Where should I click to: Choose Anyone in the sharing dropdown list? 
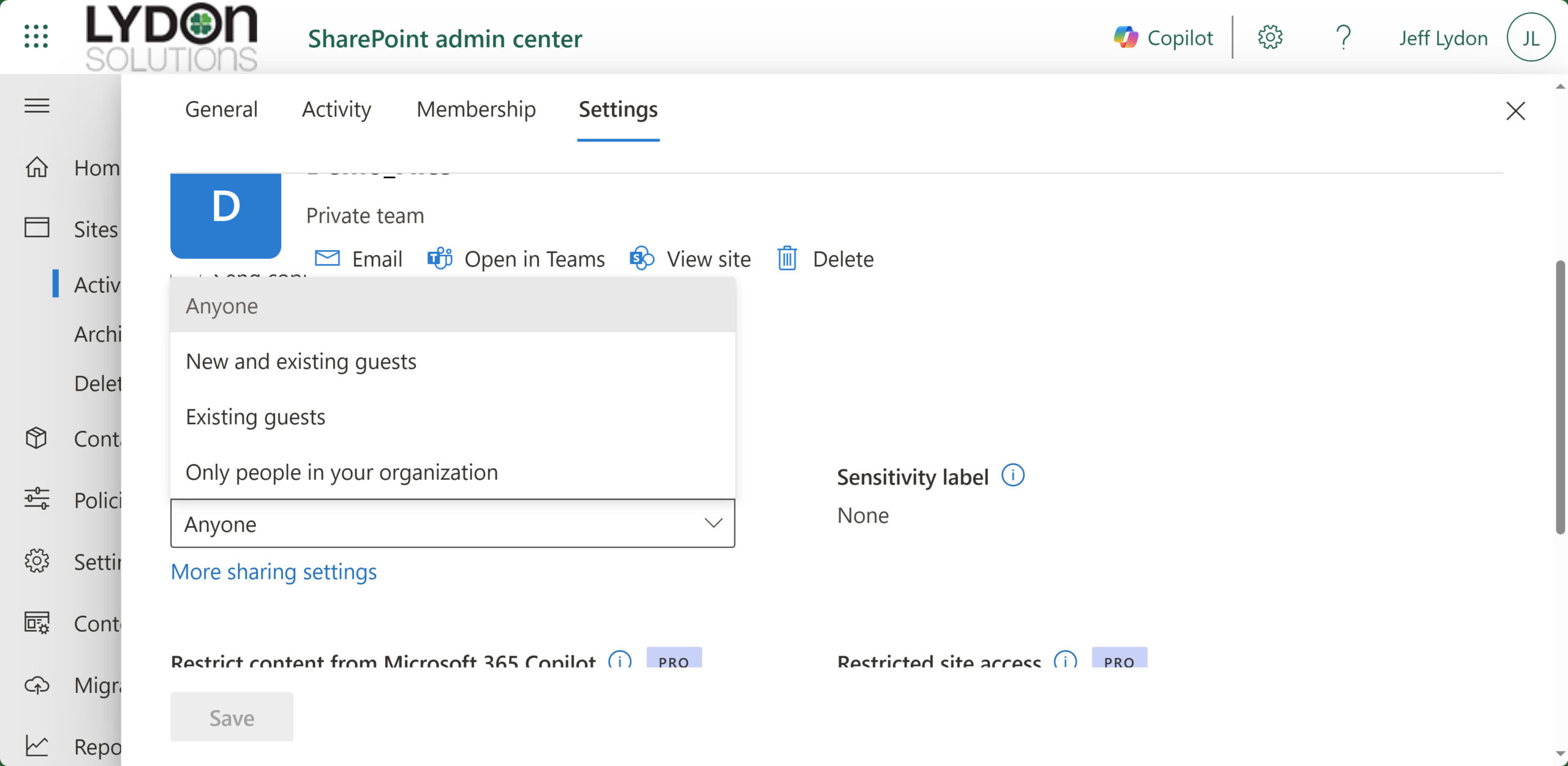[453, 305]
